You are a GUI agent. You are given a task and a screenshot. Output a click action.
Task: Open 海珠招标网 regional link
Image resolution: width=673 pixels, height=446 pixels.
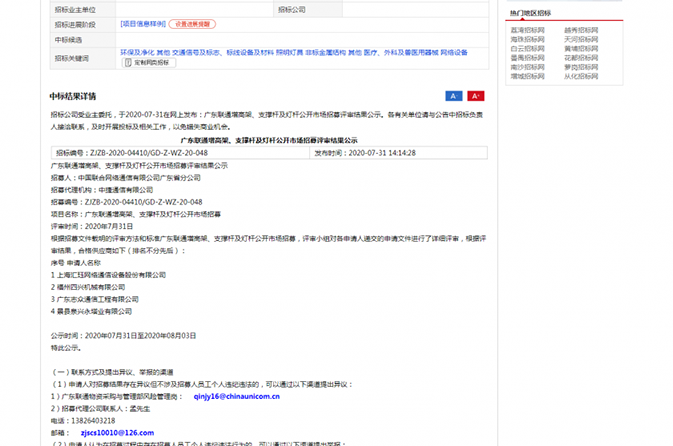coord(528,39)
